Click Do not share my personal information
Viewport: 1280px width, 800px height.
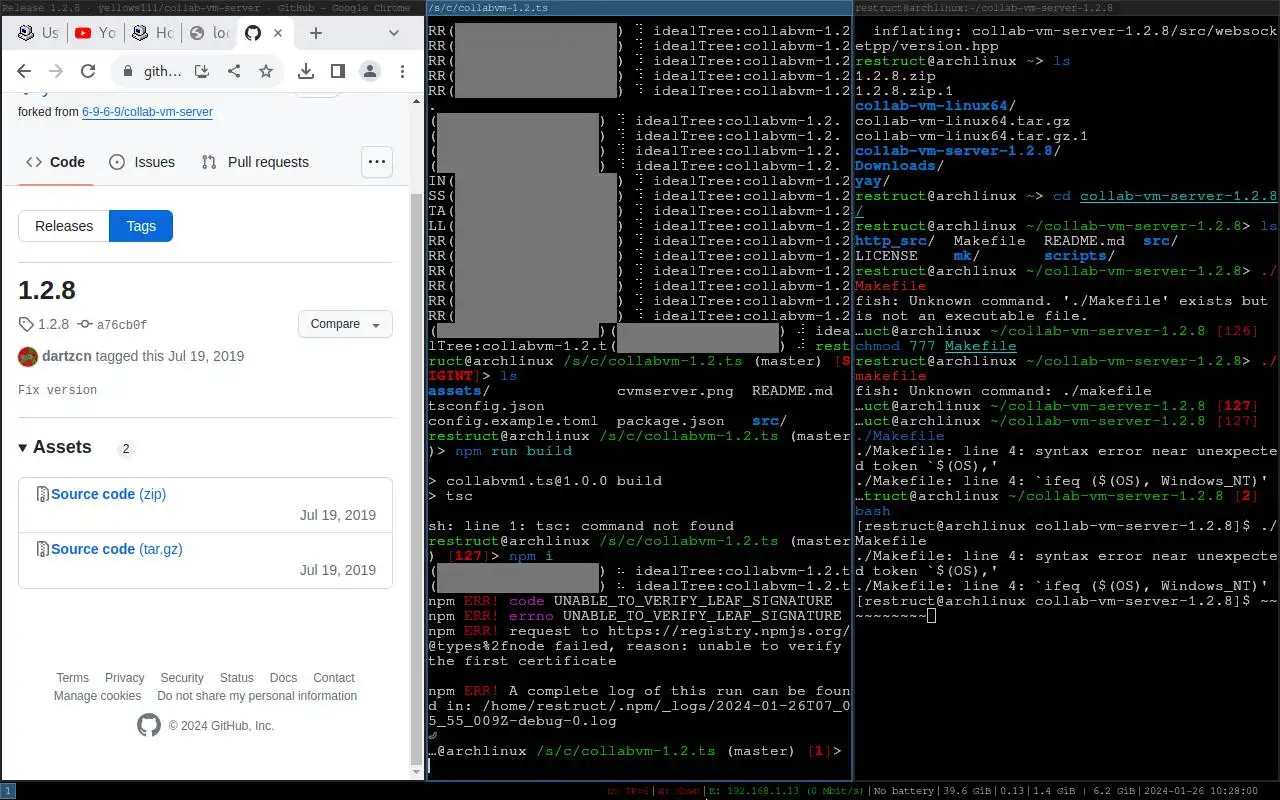click(257, 696)
